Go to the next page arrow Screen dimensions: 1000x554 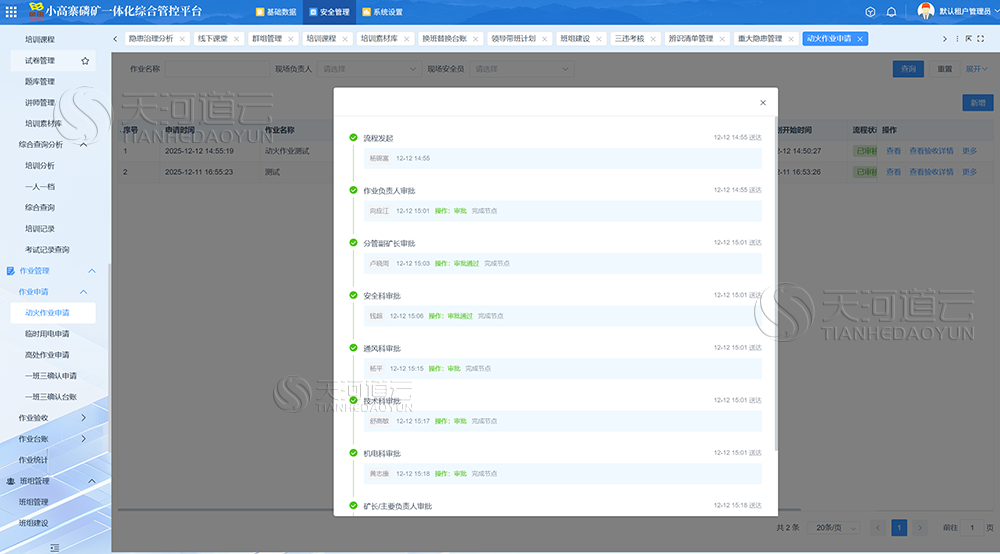pos(920,528)
